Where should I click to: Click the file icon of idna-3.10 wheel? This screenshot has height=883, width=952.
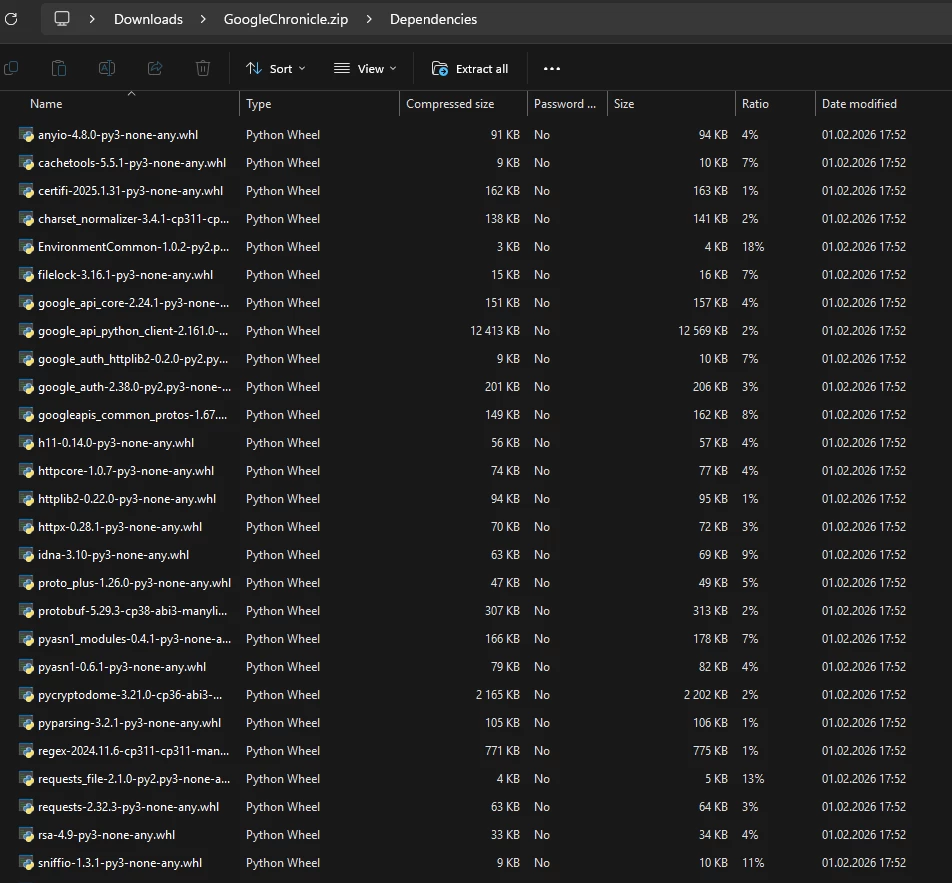(26, 554)
